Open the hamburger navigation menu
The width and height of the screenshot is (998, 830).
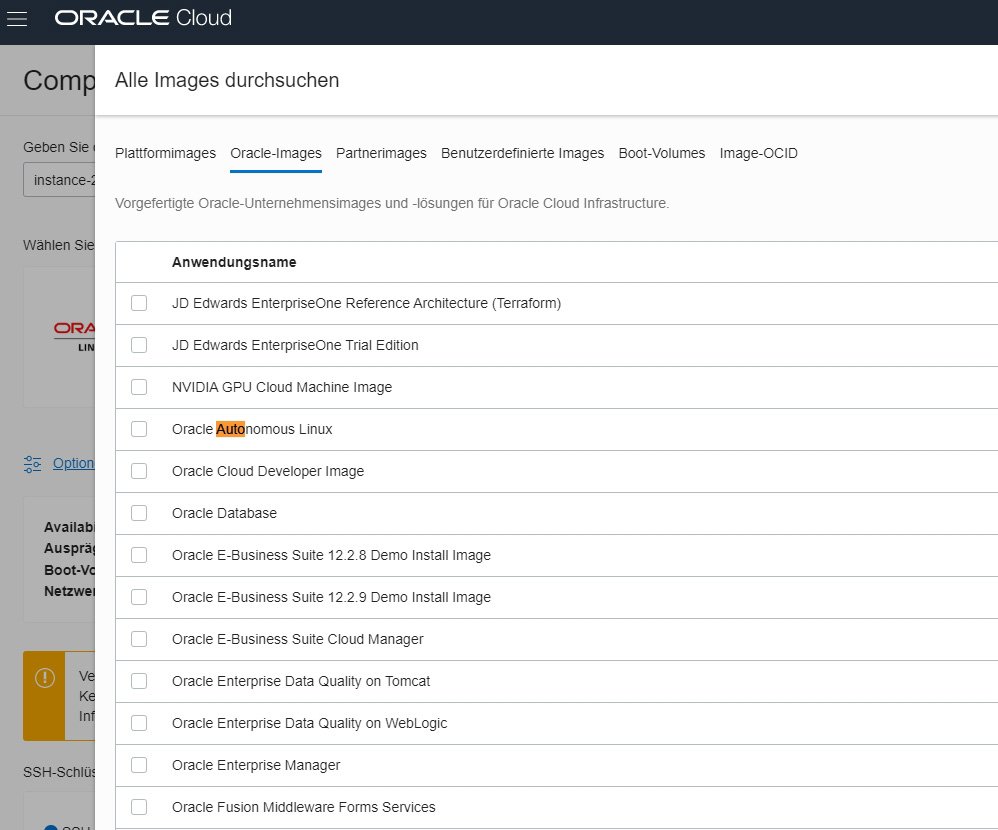pyautogui.click(x=17, y=19)
